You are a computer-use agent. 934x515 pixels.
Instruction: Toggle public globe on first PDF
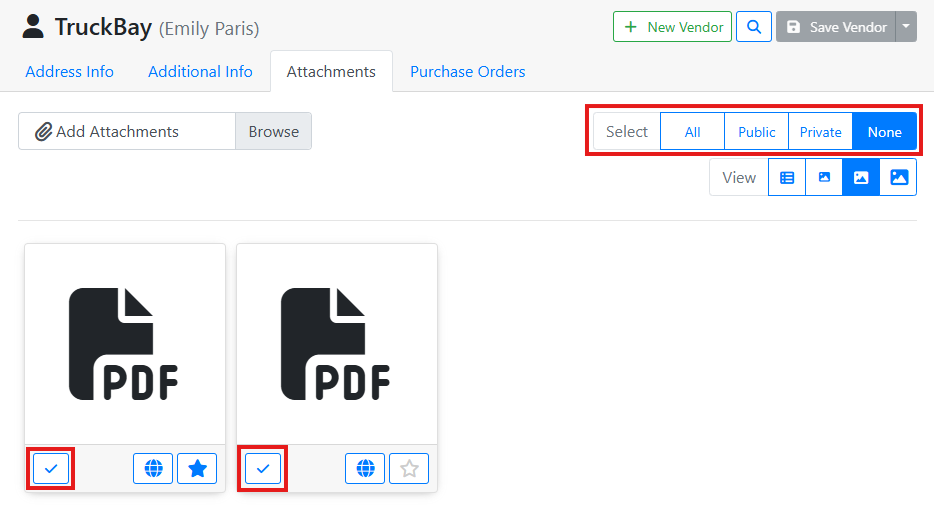point(153,468)
